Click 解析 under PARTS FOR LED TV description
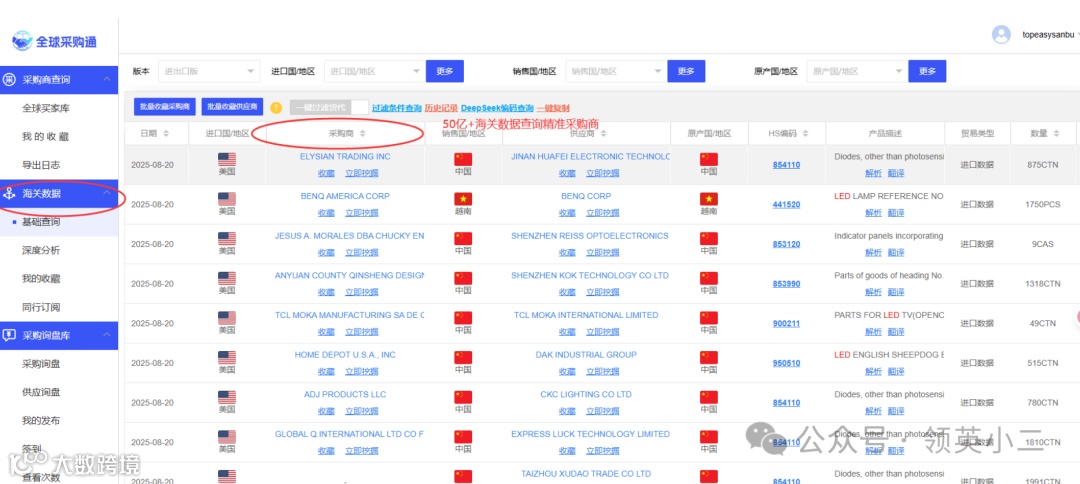The image size is (1080, 484). pyautogui.click(x=873, y=332)
